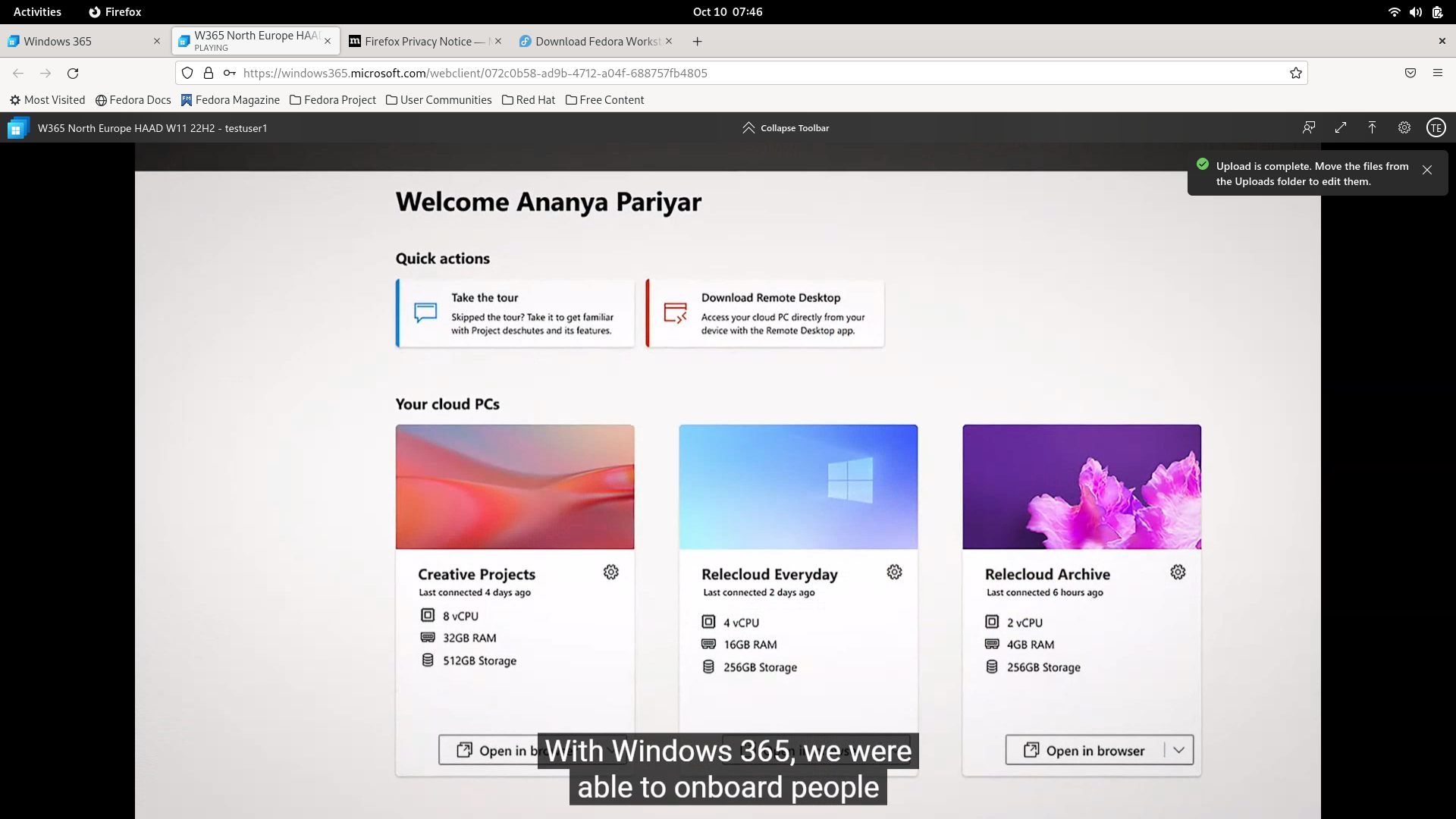Select the Creative Projects thumbnail image
Image resolution: width=1456 pixels, height=819 pixels.
point(515,487)
